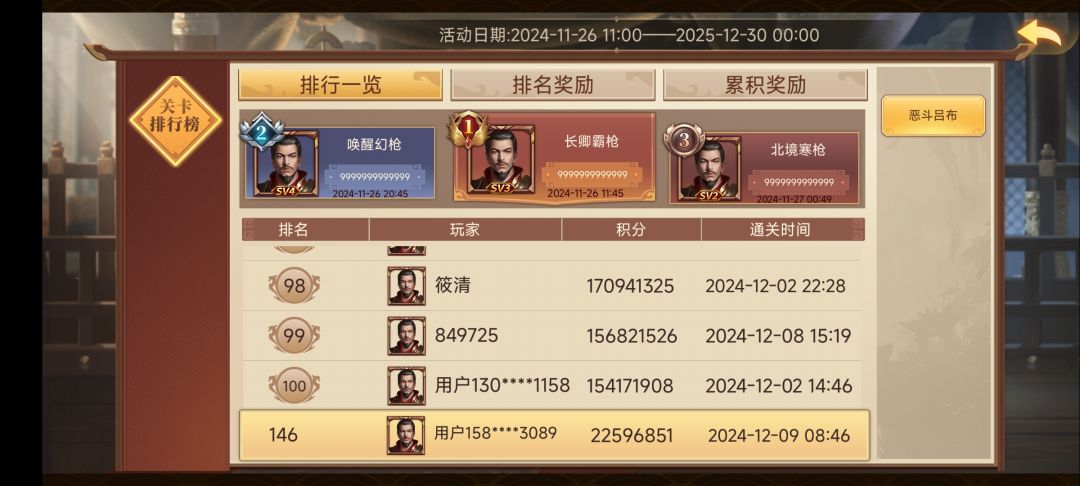1080x486 pixels.
Task: Click the rank 98 badge
Action: (294, 286)
